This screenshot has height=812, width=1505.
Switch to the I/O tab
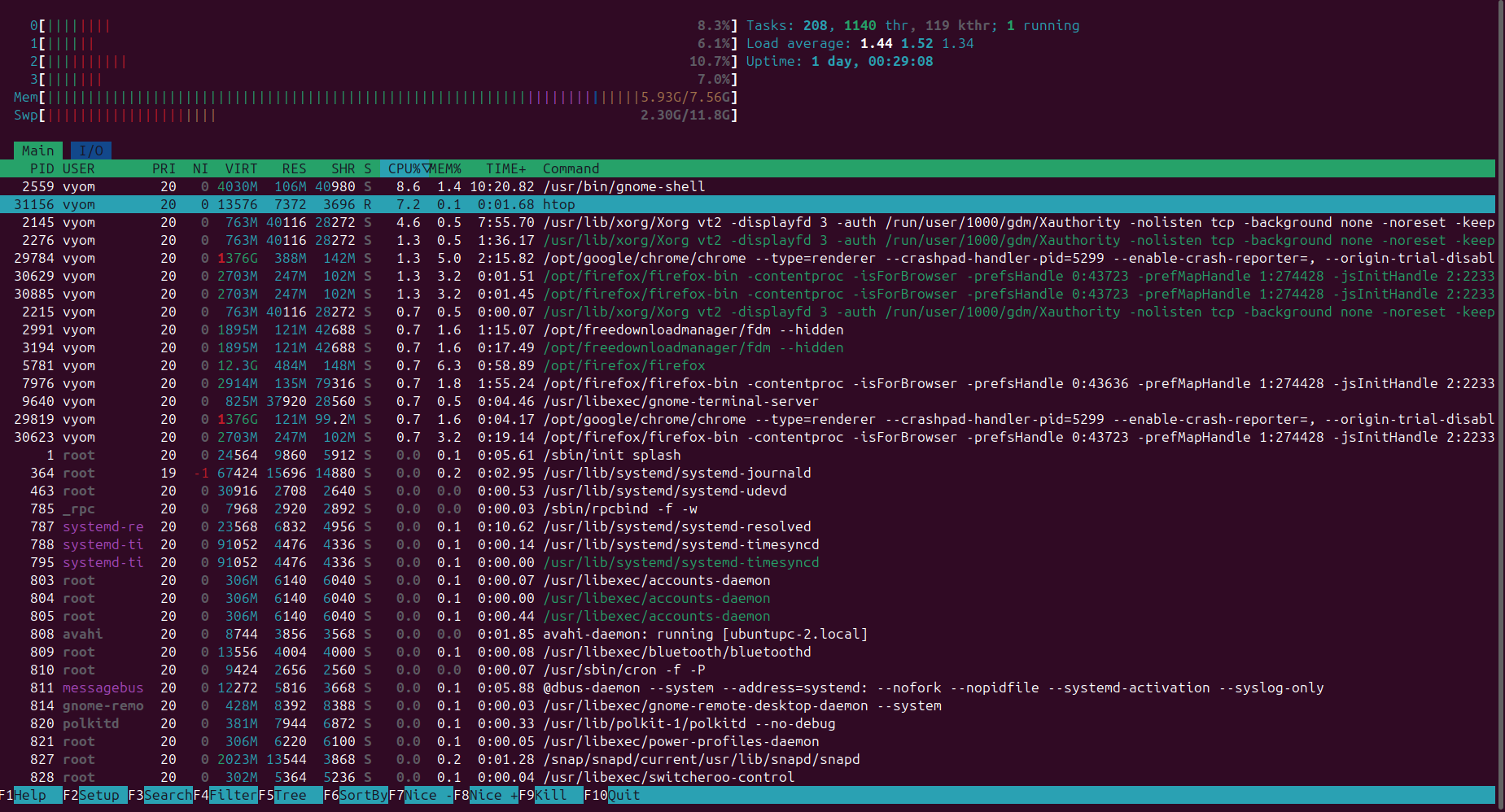91,151
